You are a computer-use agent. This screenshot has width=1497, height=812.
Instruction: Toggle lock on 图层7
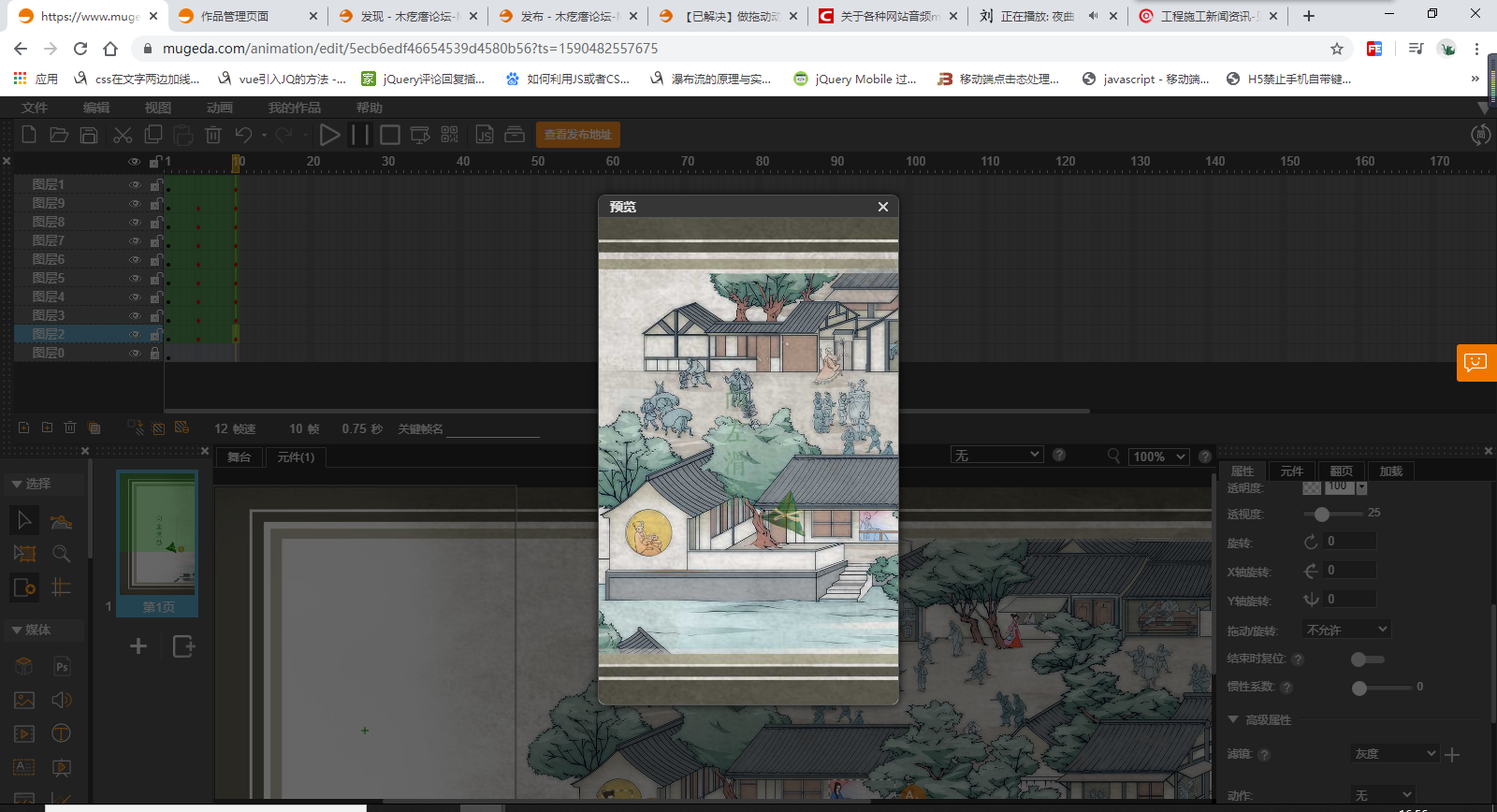click(155, 240)
